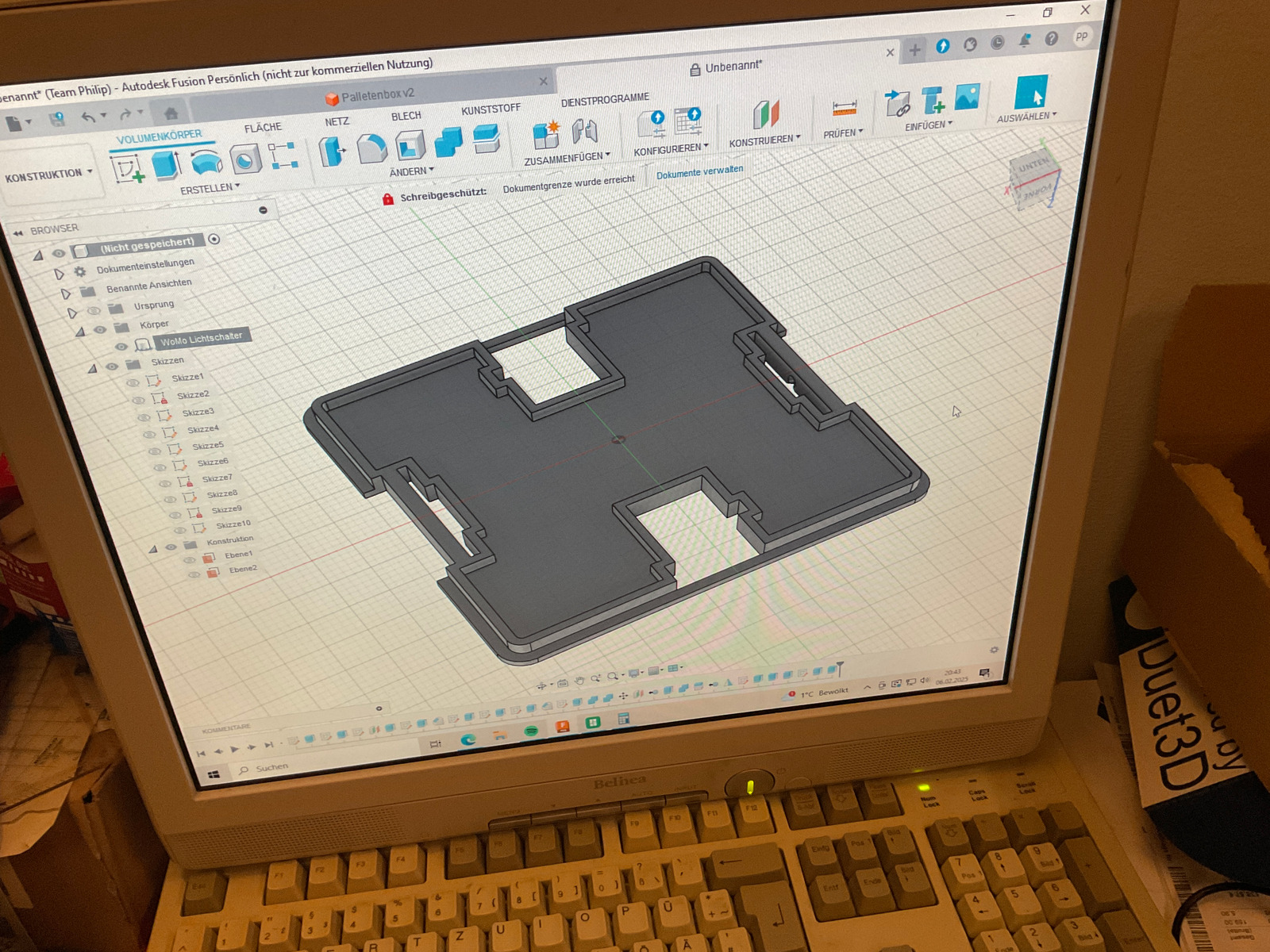Screen dimensions: 1270x952
Task: Select the Shell tool icon
Action: coord(410,145)
